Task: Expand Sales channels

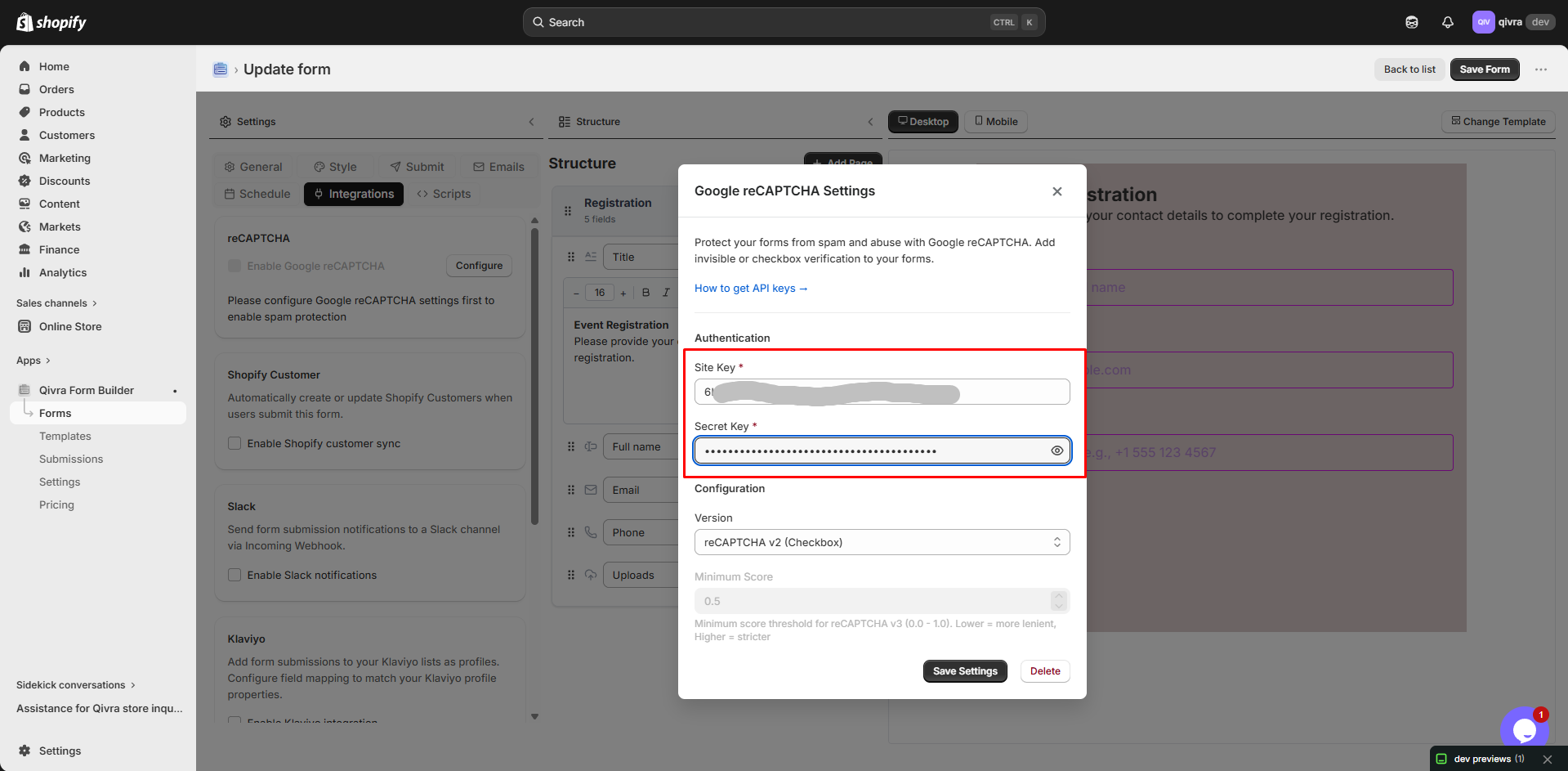Action: [57, 303]
